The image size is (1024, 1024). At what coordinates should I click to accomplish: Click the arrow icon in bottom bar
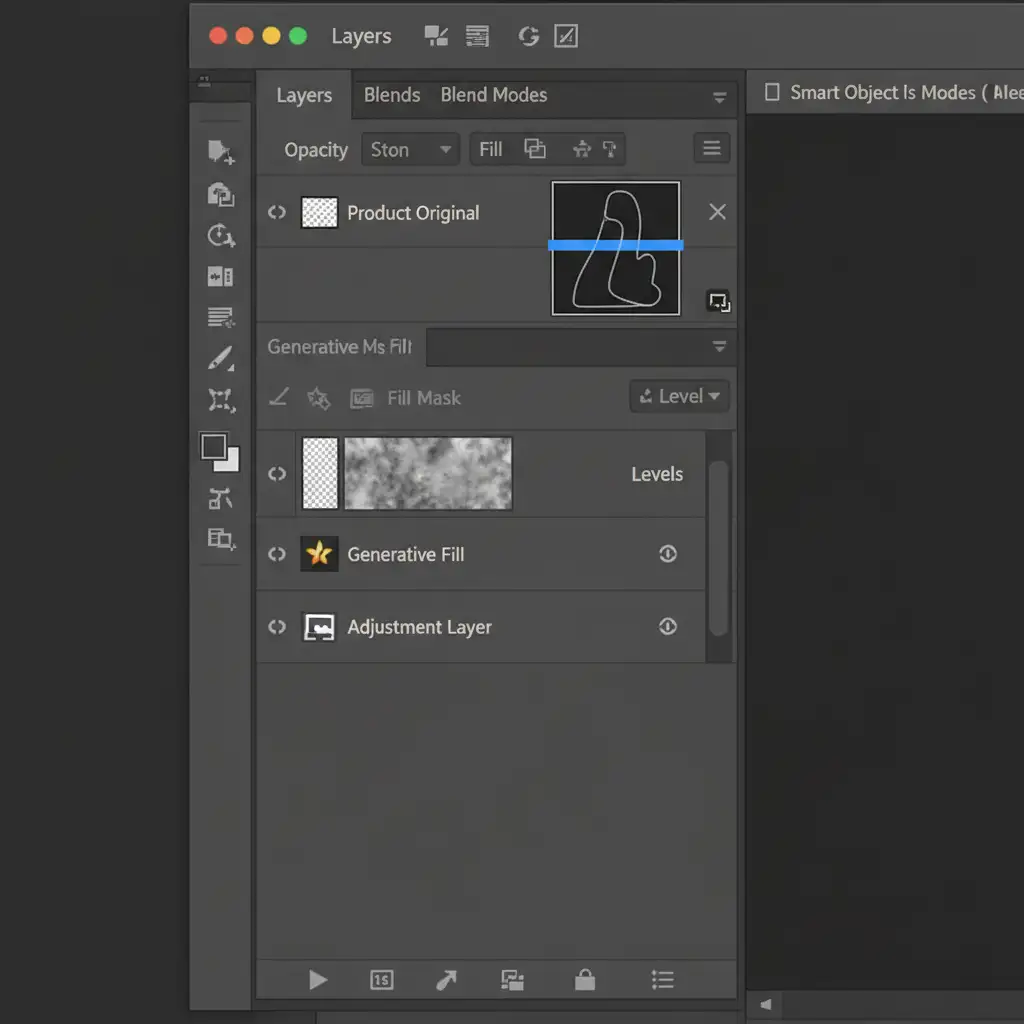pos(447,980)
